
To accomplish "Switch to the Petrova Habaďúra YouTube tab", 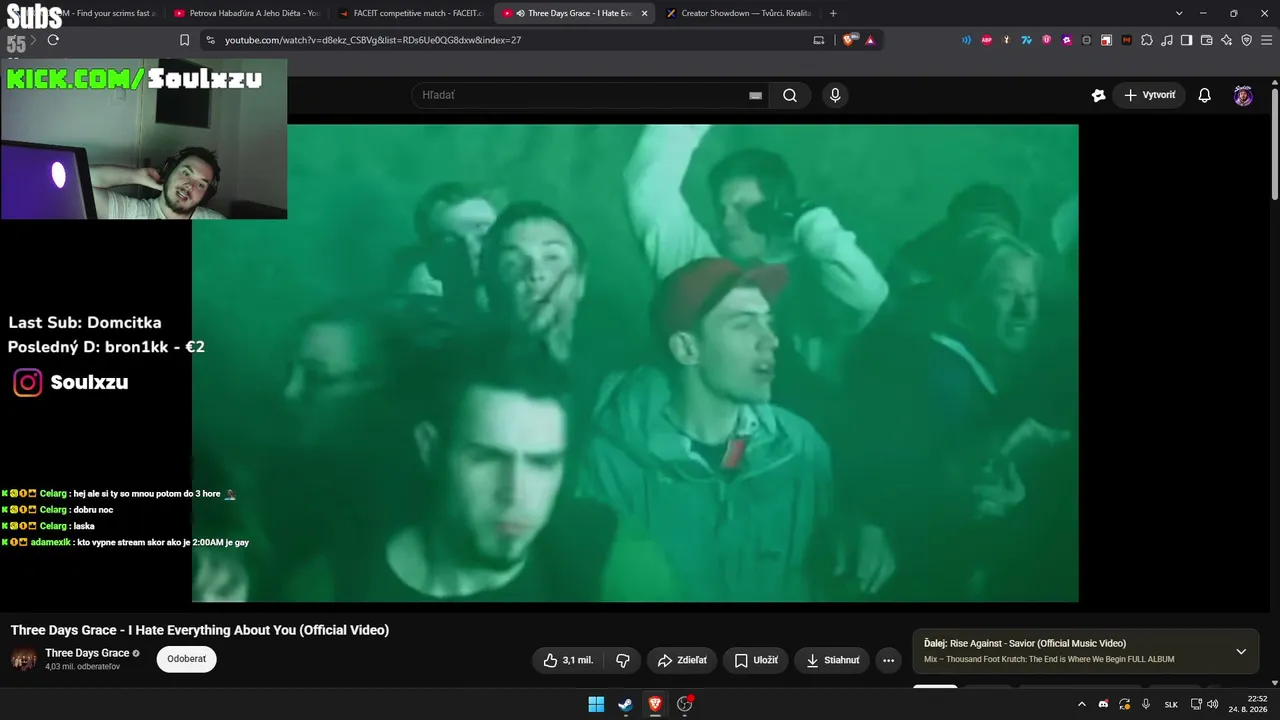I will coord(245,13).
